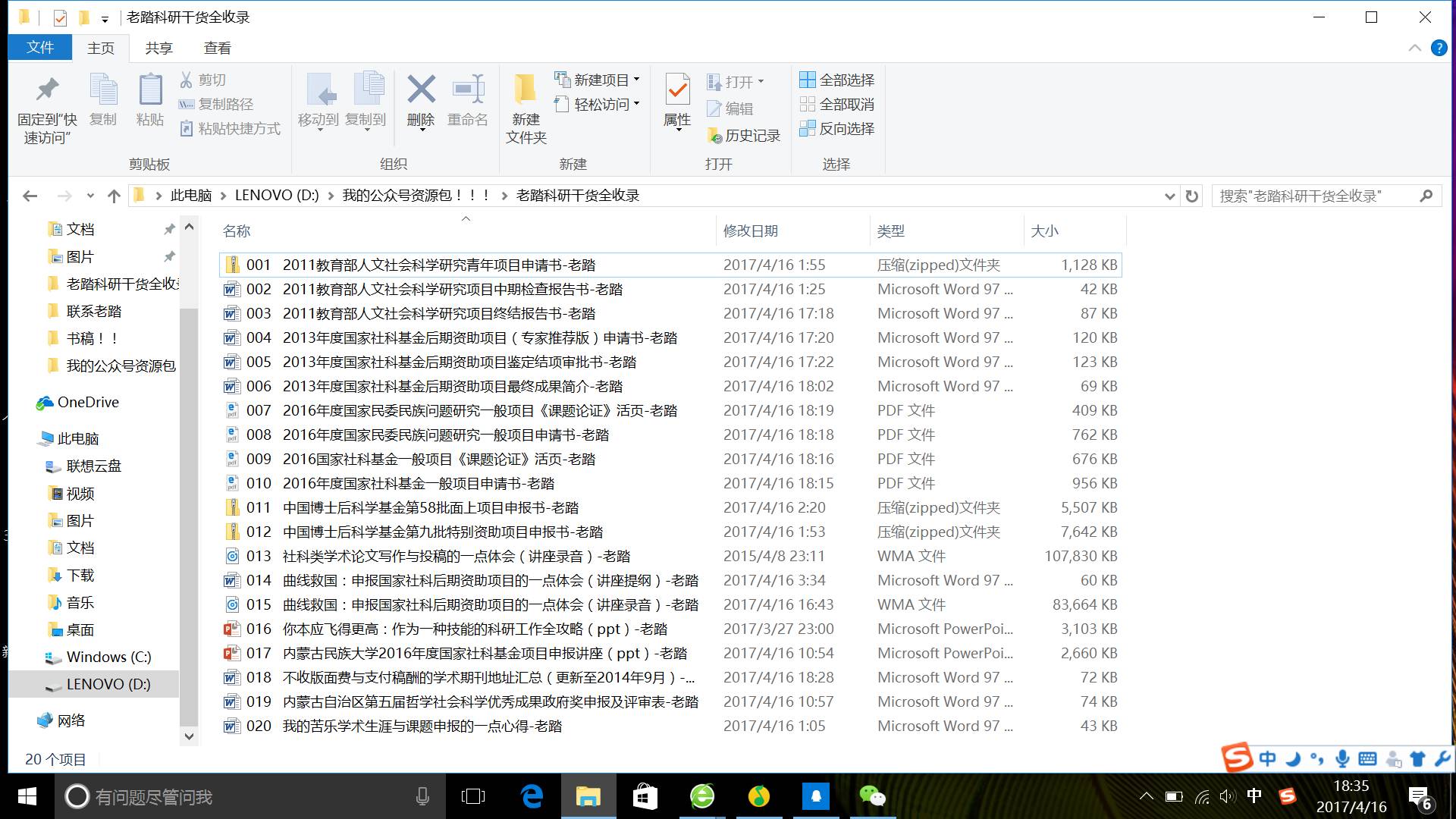
Task: Click Invert Selection (反向选择) option
Action: [837, 129]
